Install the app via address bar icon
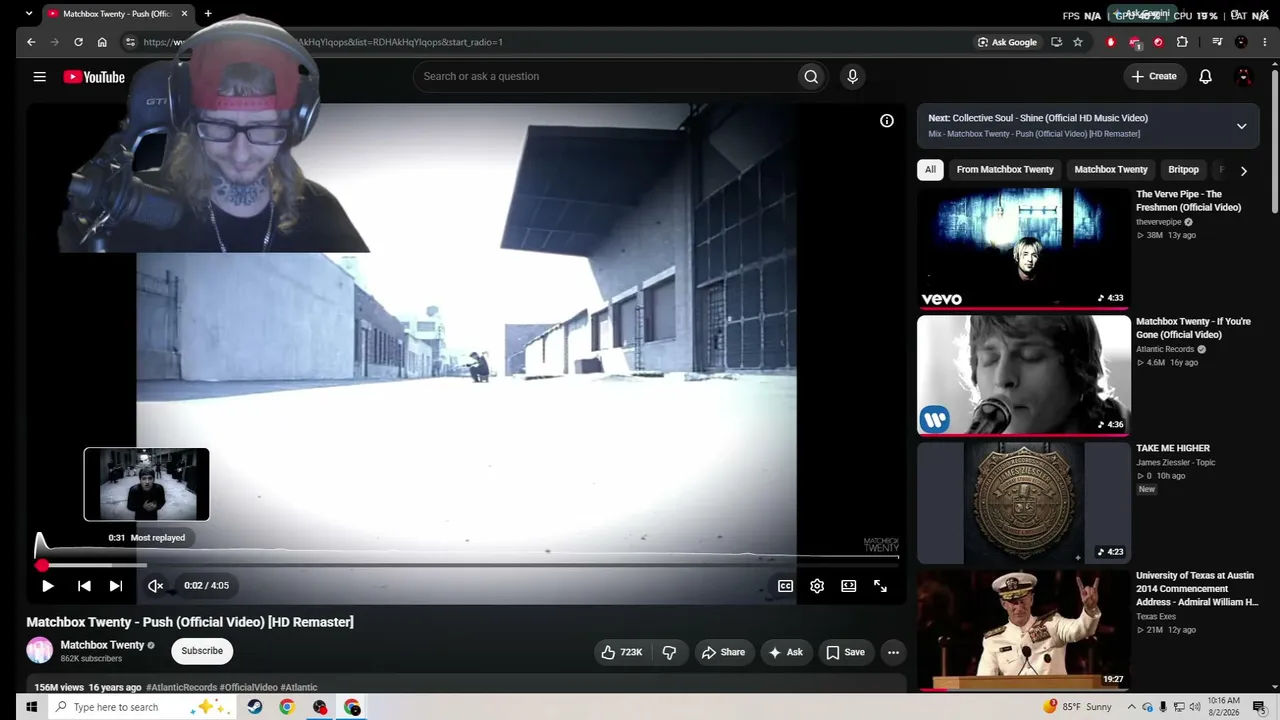Viewport: 1280px width, 720px height. pos(1056,42)
